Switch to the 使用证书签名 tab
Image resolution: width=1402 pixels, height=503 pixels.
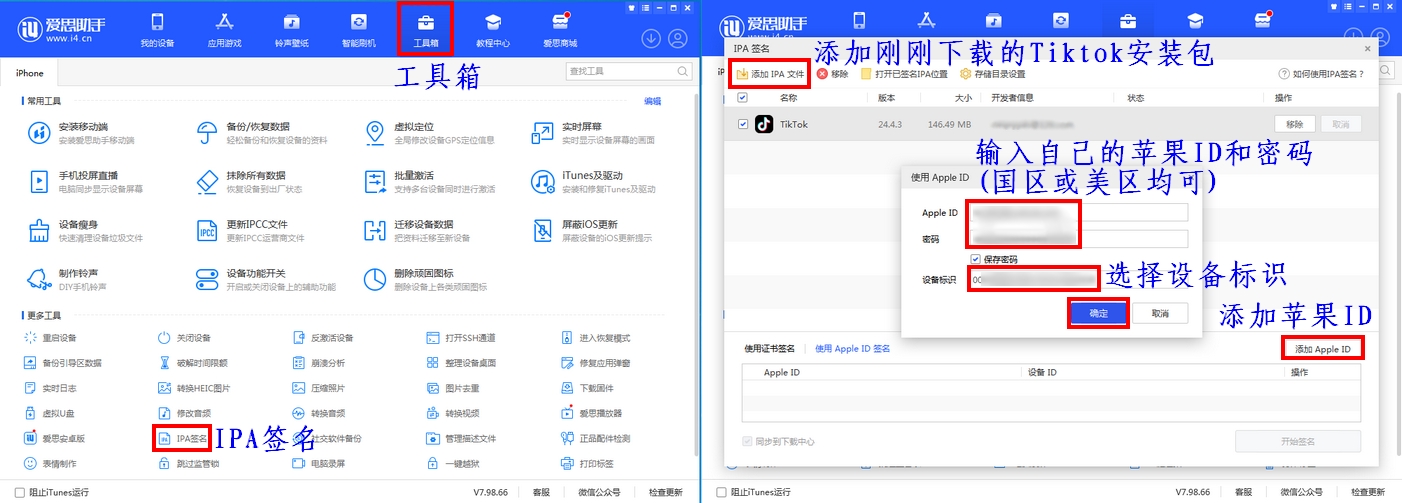pos(769,349)
